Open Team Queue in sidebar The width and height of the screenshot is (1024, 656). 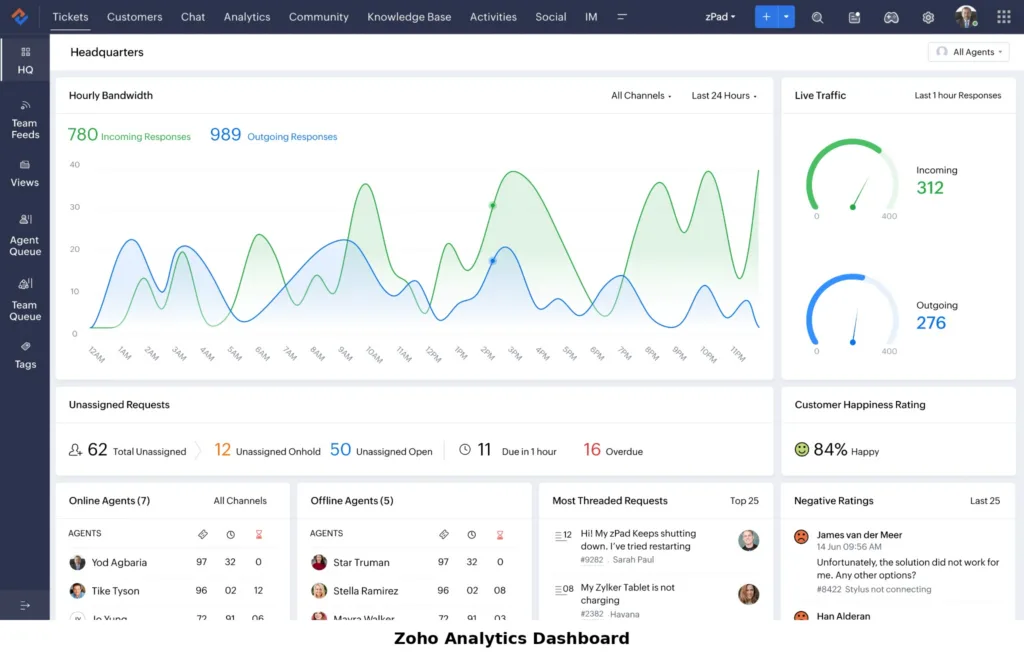25,301
